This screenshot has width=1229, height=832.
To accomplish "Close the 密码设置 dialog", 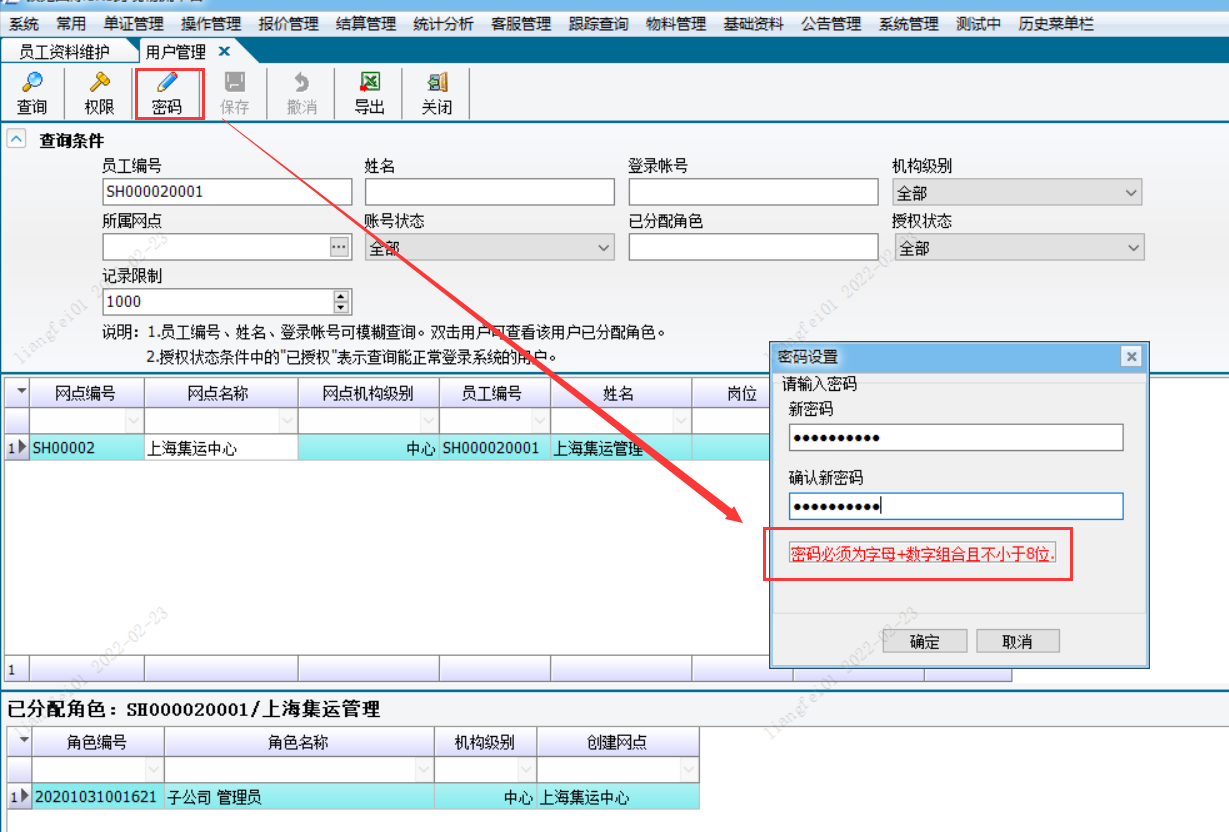I will [x=1131, y=356].
